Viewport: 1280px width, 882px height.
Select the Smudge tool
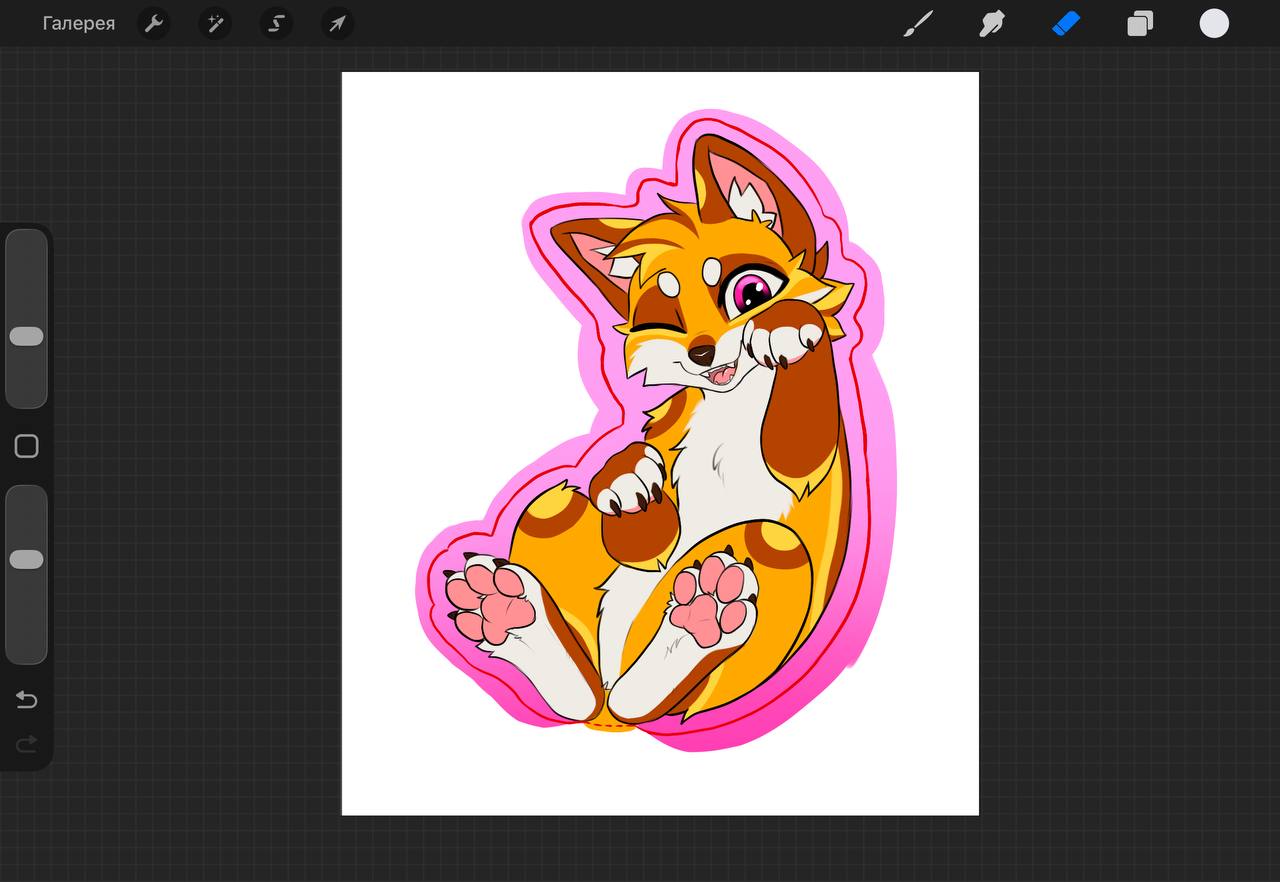point(992,23)
